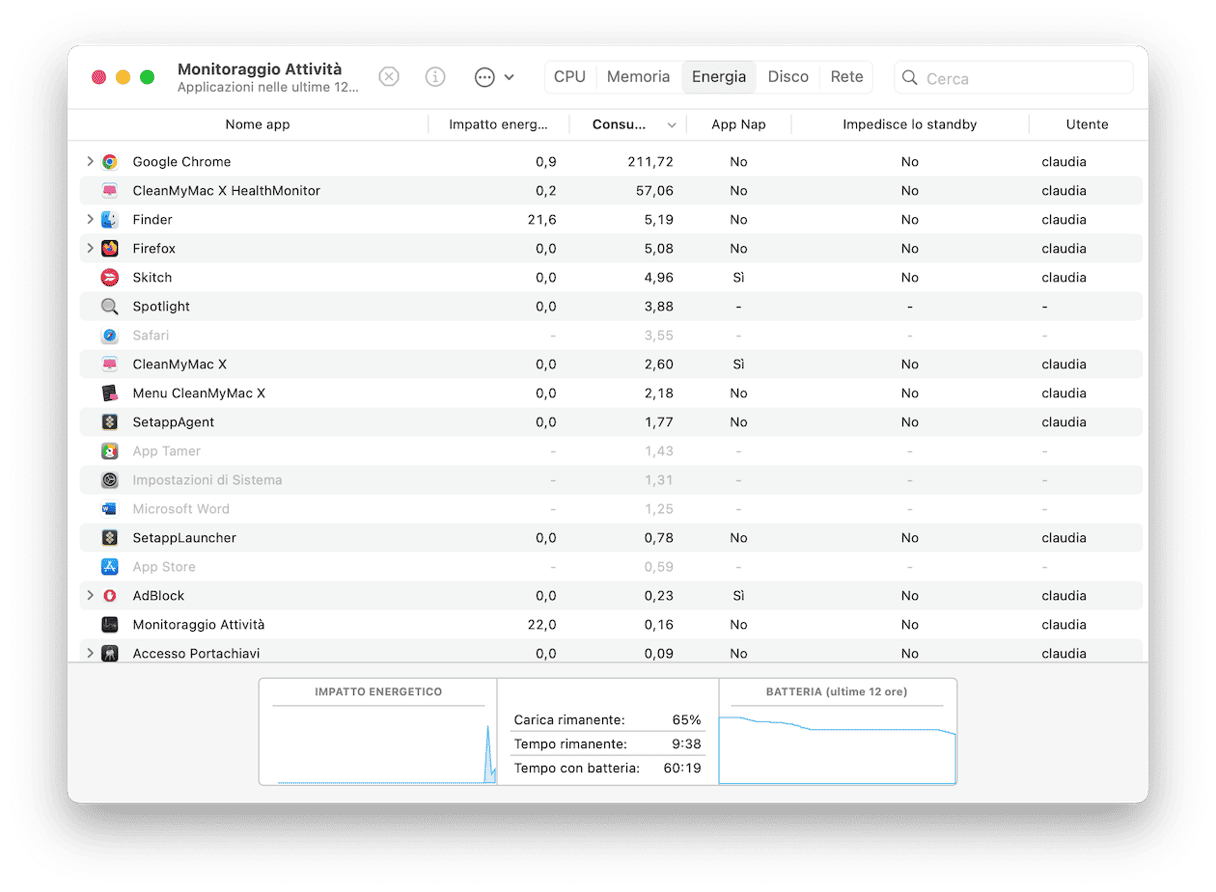Screen dimensions: 1216x892
Task: Click the Microsoft Word icon
Action: click(x=110, y=509)
